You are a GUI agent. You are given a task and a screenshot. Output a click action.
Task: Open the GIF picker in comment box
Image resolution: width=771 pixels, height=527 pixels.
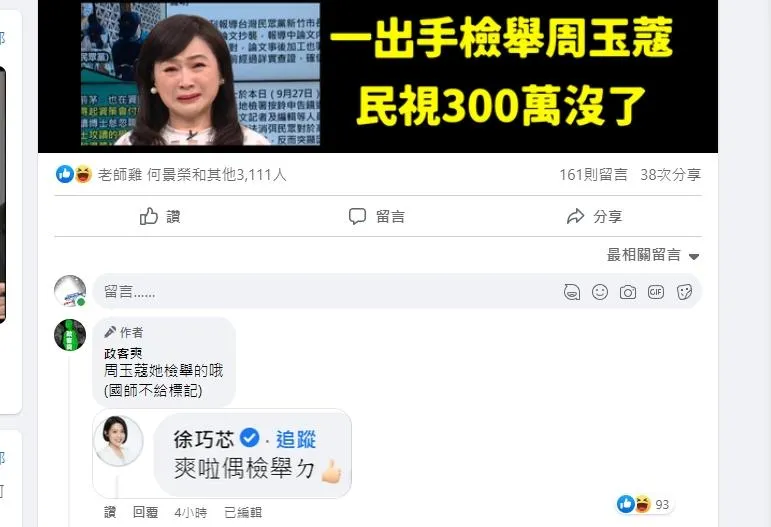coord(656,292)
